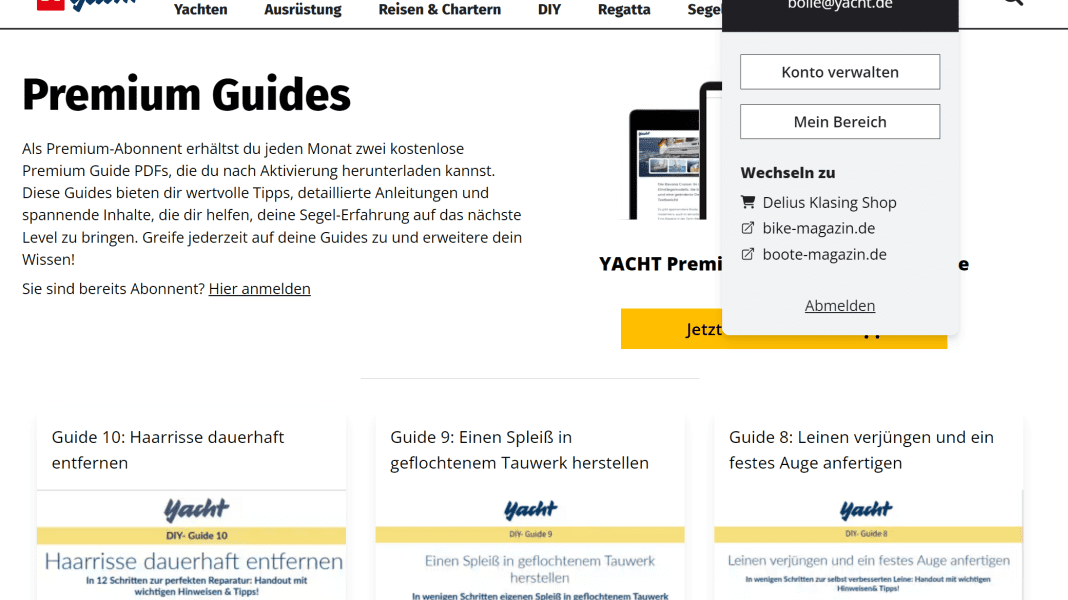Follow the Hier anmelden link
Viewport: 1068px width, 600px height.
(259, 289)
